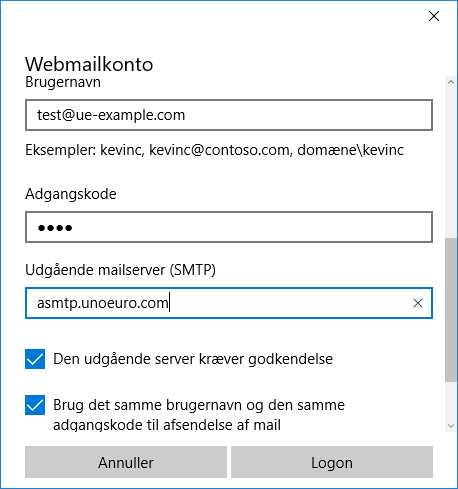Close the Webmailkonto dialog window
This screenshot has width=458, height=489.
point(434,16)
